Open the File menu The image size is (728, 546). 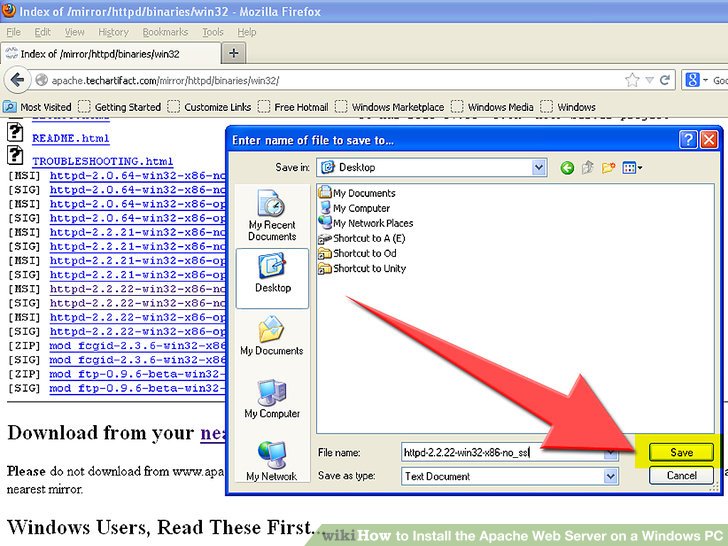(x=13, y=32)
